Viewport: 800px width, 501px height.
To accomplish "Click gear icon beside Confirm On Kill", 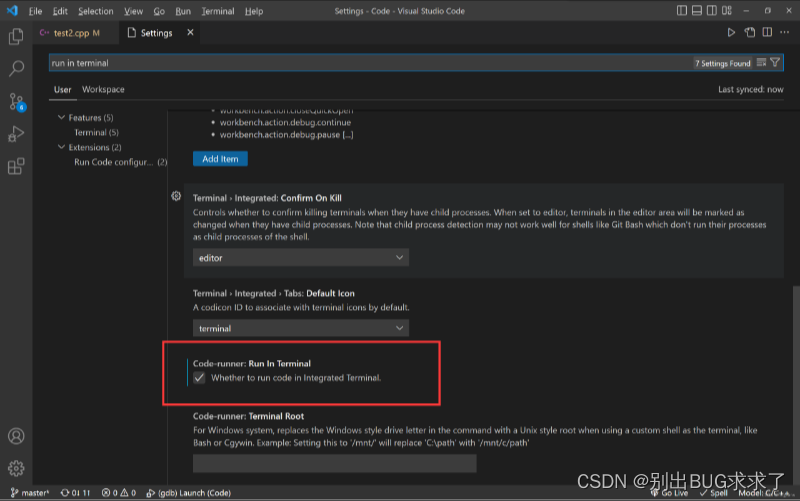I will tap(176, 196).
